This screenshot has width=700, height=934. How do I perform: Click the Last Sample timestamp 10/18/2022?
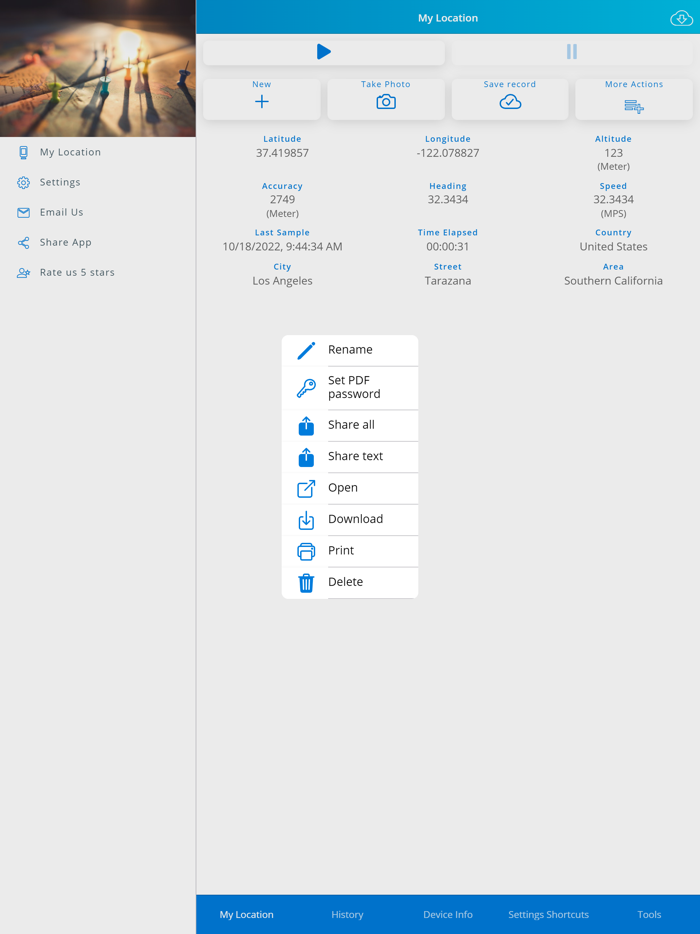(x=282, y=247)
